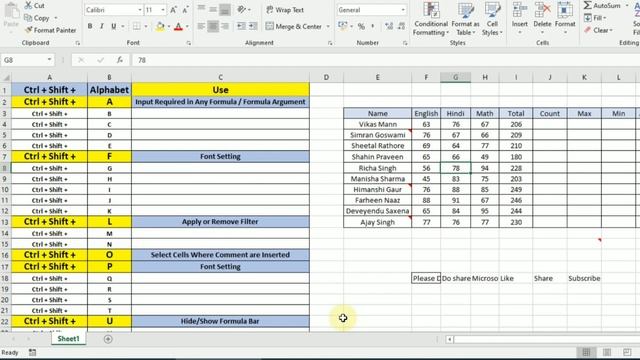
Task: Click the Copy button
Action: [x=37, y=18]
